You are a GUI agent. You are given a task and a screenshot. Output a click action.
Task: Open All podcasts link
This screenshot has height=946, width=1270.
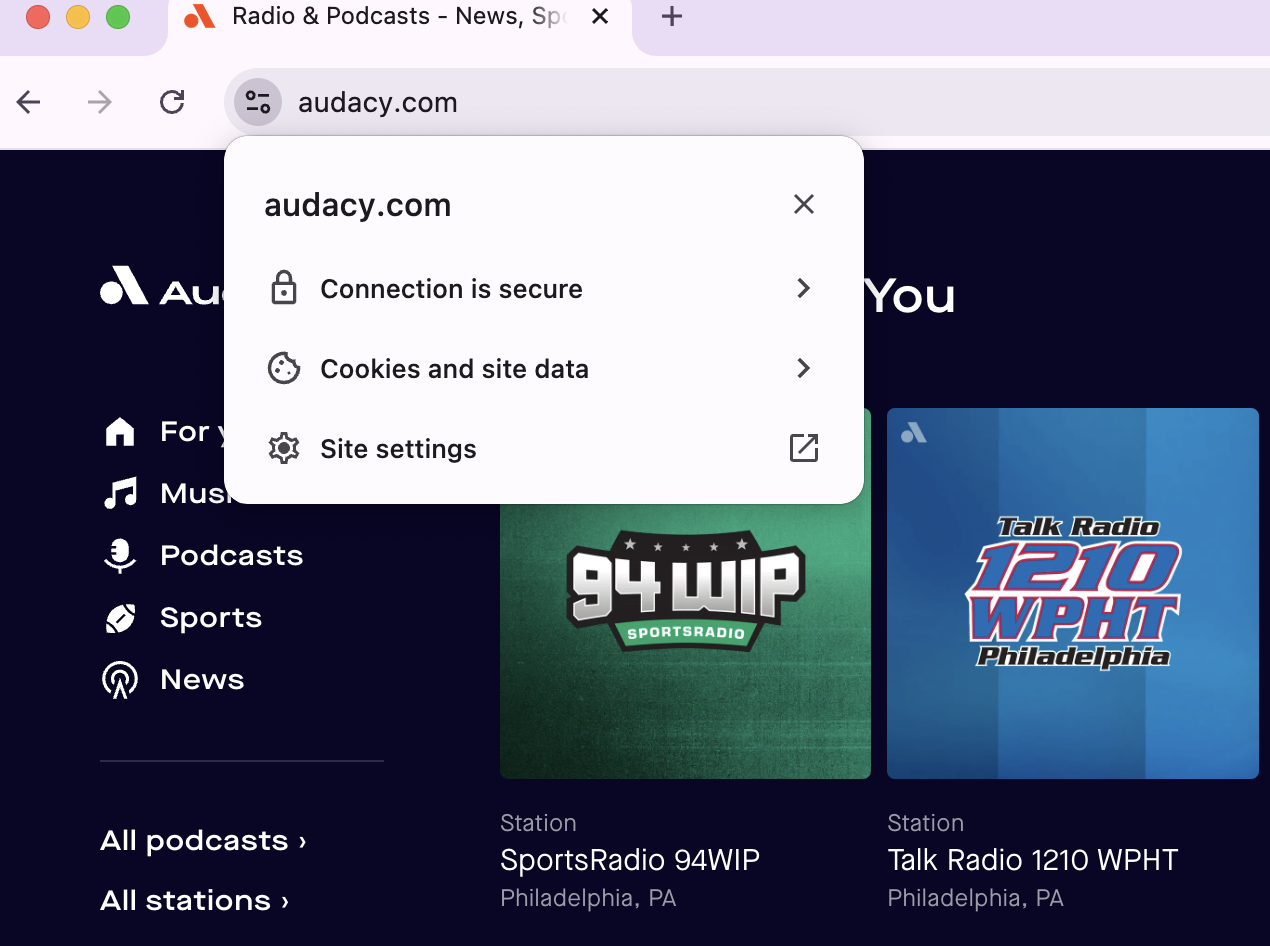tap(203, 841)
